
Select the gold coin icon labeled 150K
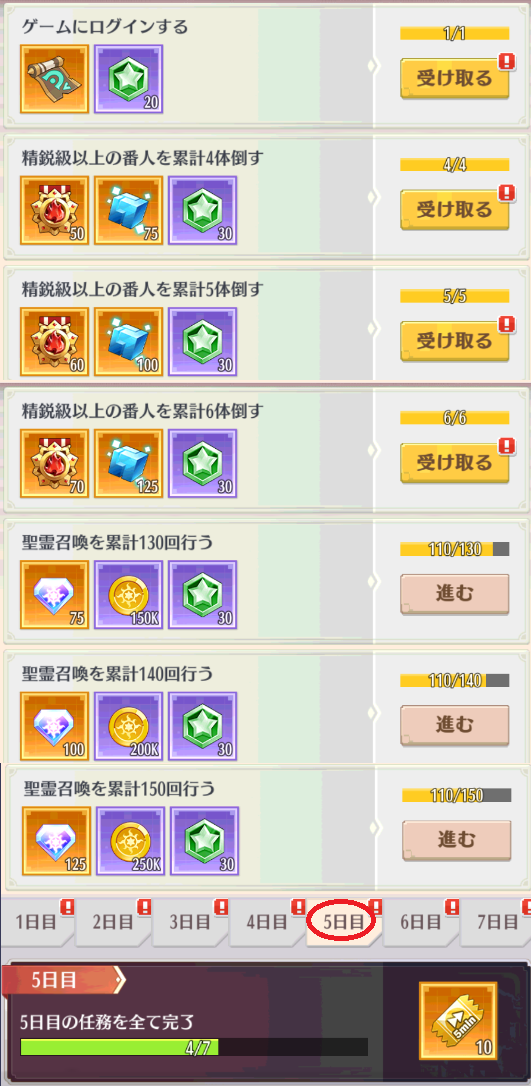pos(129,594)
